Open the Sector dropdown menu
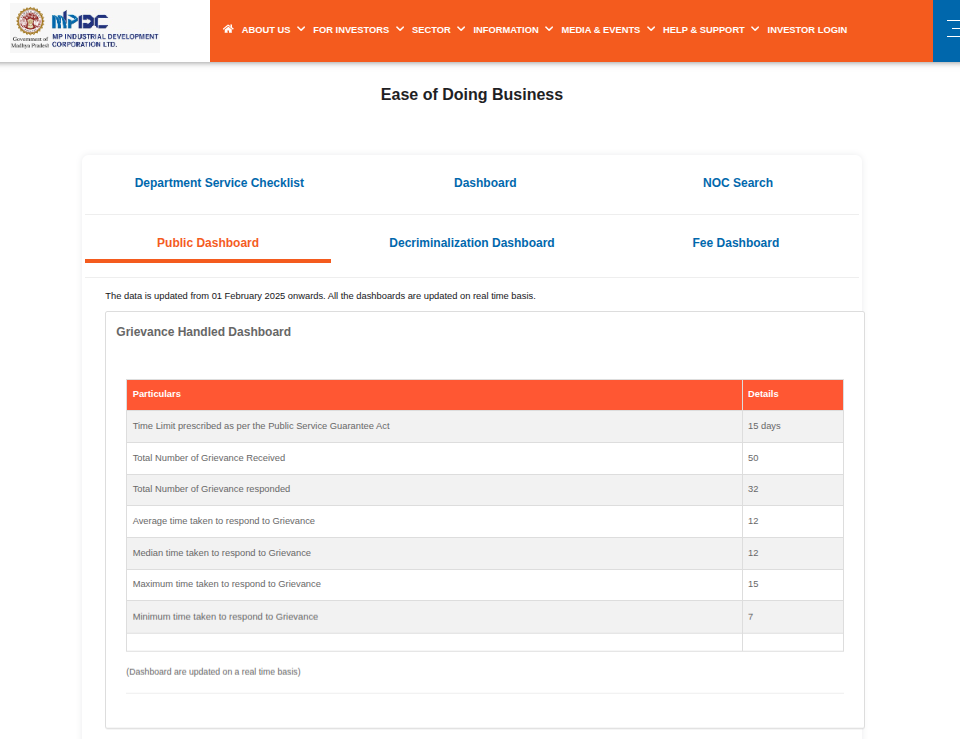Viewport: 960px width, 739px height. 438,30
